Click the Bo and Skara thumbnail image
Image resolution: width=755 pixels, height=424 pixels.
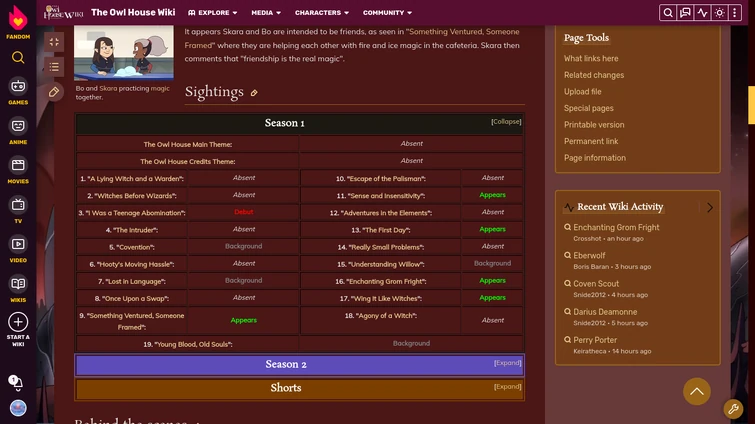pos(124,53)
